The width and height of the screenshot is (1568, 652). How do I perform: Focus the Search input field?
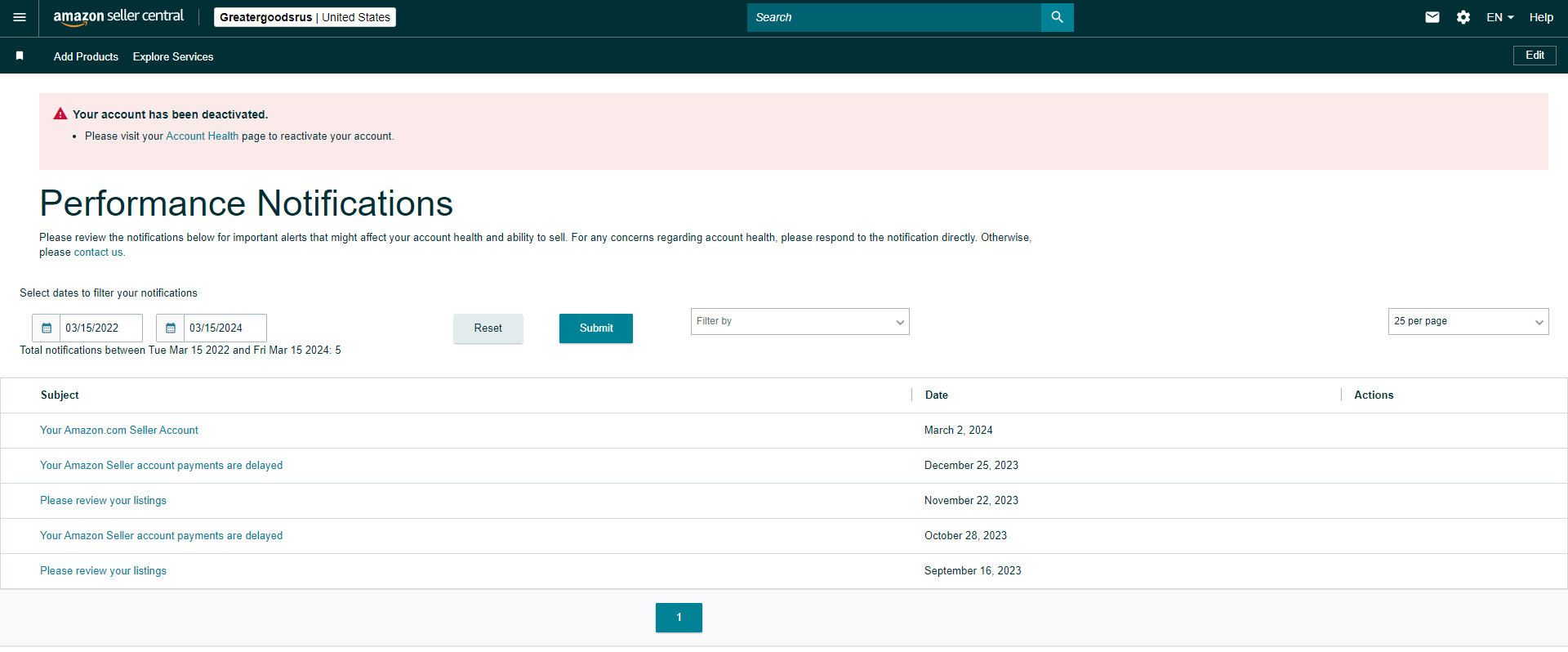pyautogui.click(x=894, y=17)
